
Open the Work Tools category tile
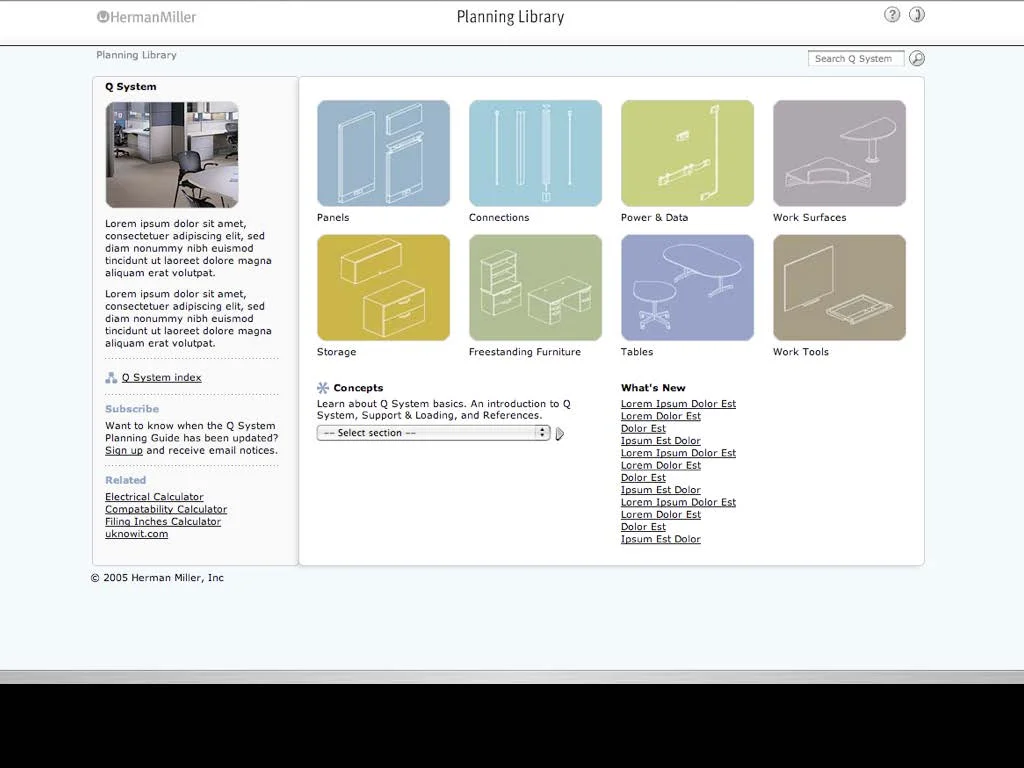[839, 288]
